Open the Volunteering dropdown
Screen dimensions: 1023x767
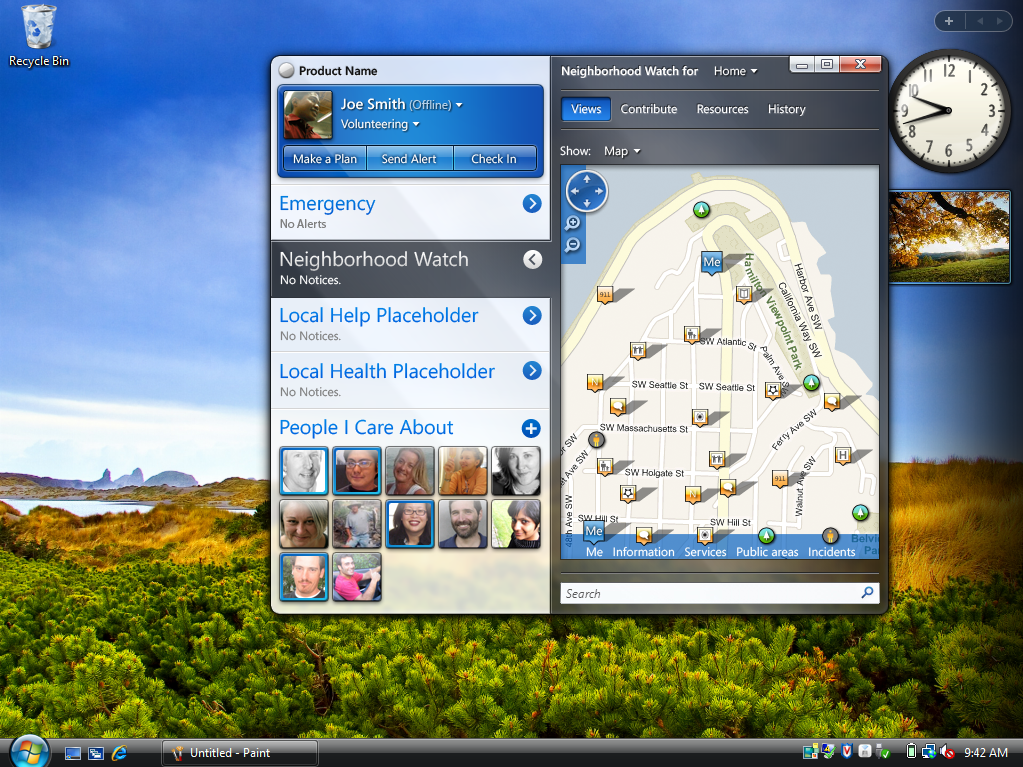(x=416, y=124)
